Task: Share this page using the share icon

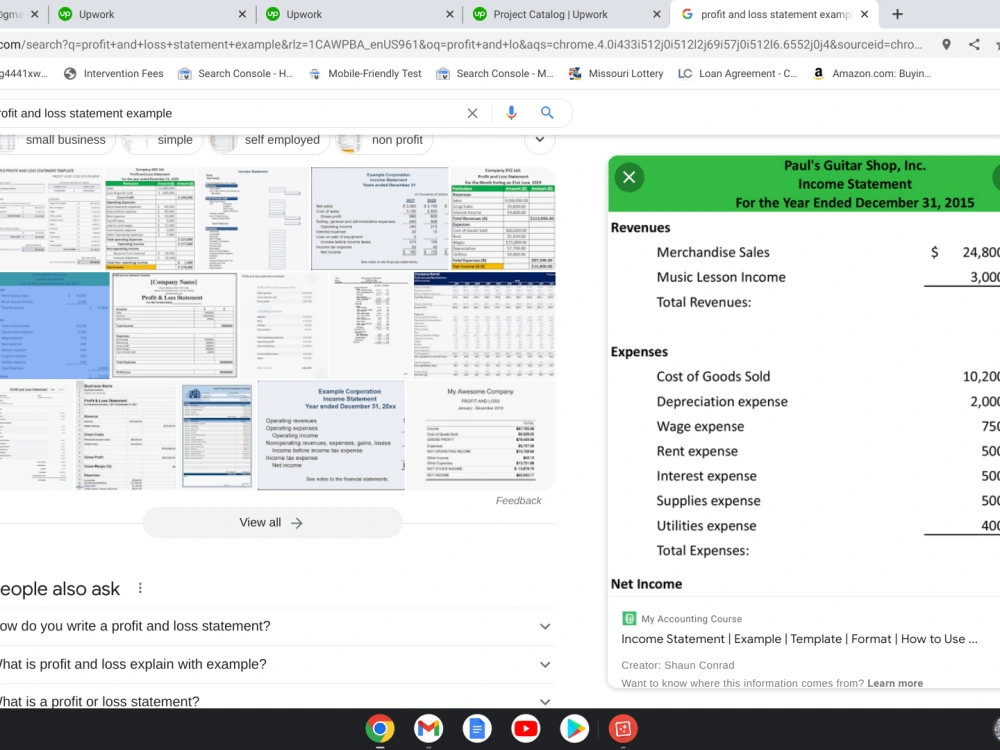Action: [x=974, y=44]
